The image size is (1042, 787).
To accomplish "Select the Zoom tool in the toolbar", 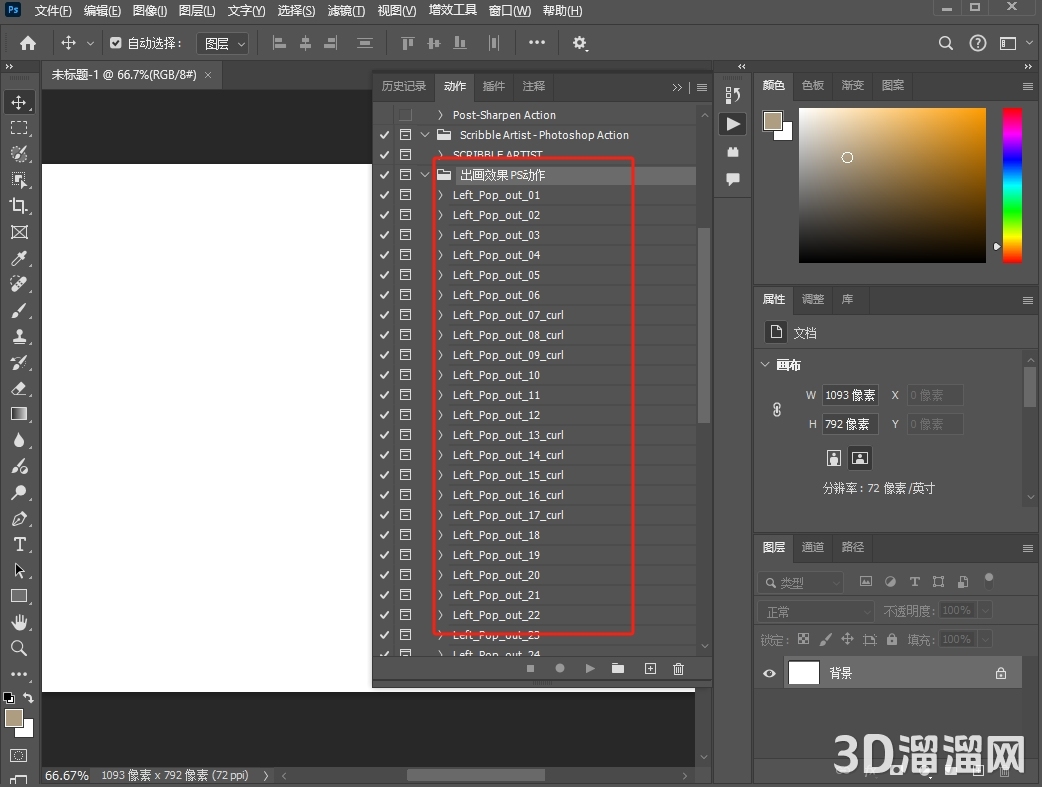I will 19,648.
